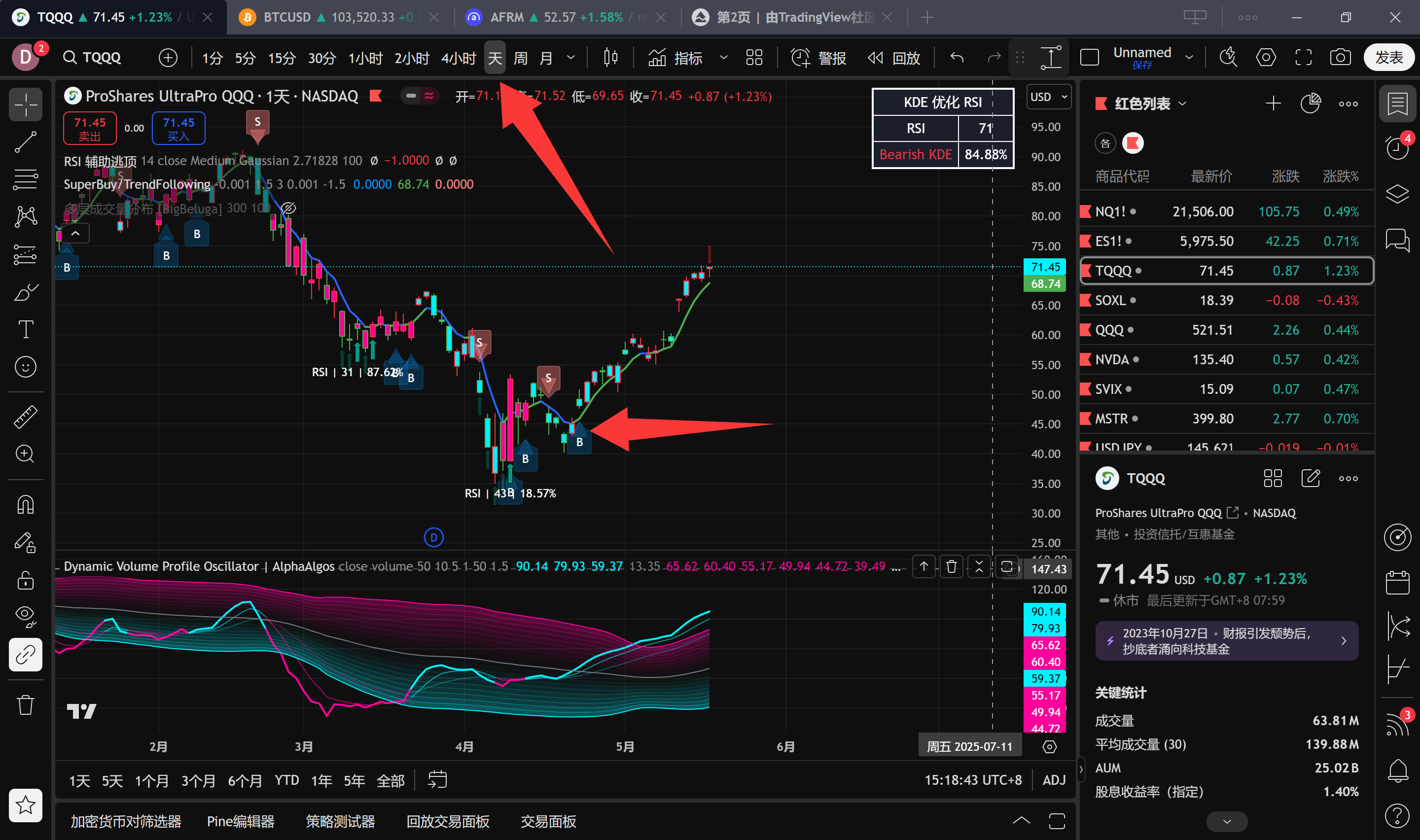The height and width of the screenshot is (840, 1420).
Task: Open USD currency dropdown
Action: coord(1049,97)
